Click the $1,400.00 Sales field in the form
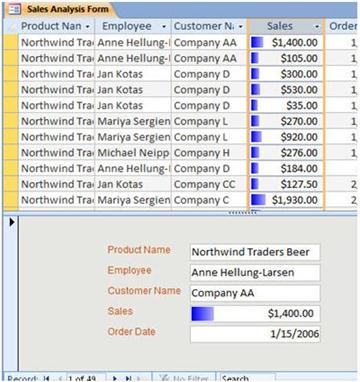This screenshot has width=360, height=382. [255, 314]
